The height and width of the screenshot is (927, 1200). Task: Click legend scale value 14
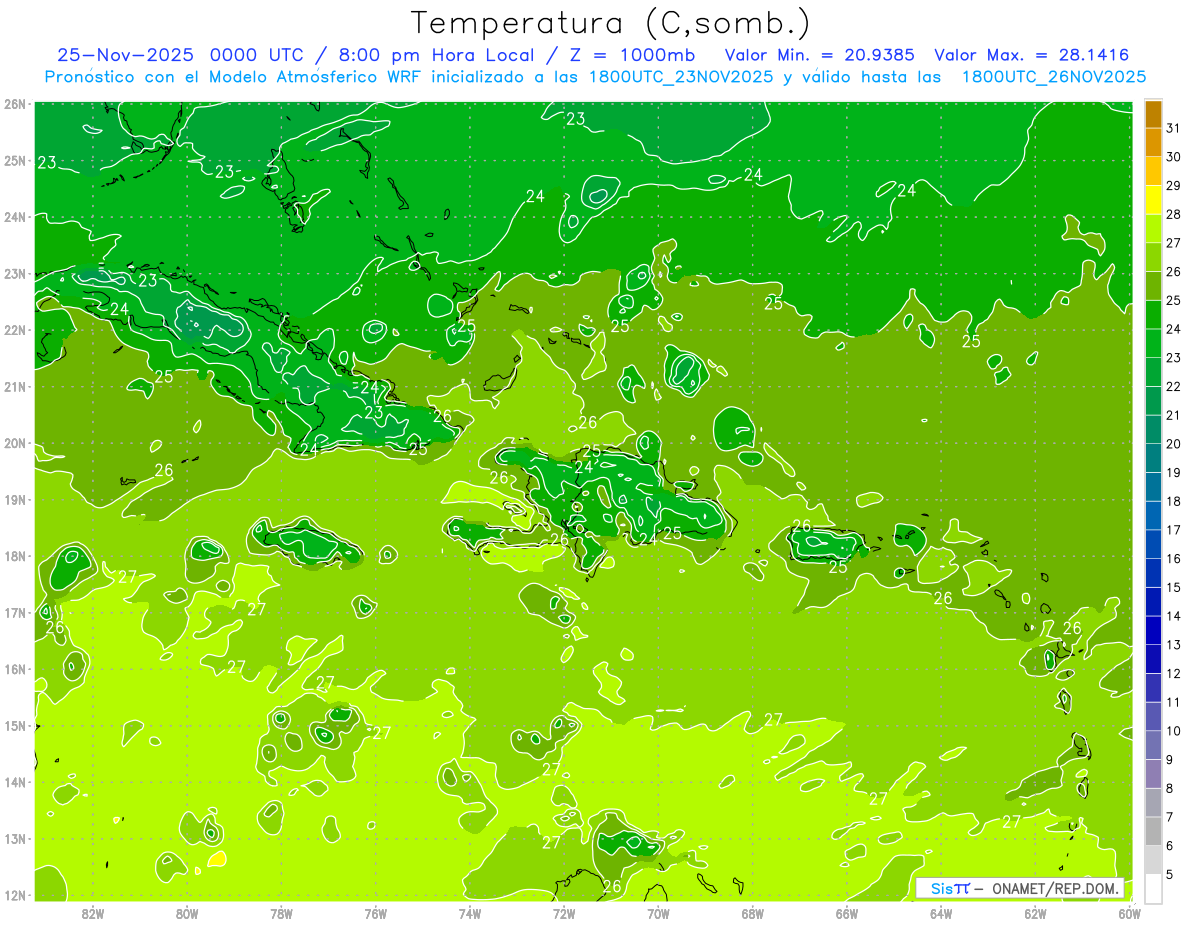1174,616
